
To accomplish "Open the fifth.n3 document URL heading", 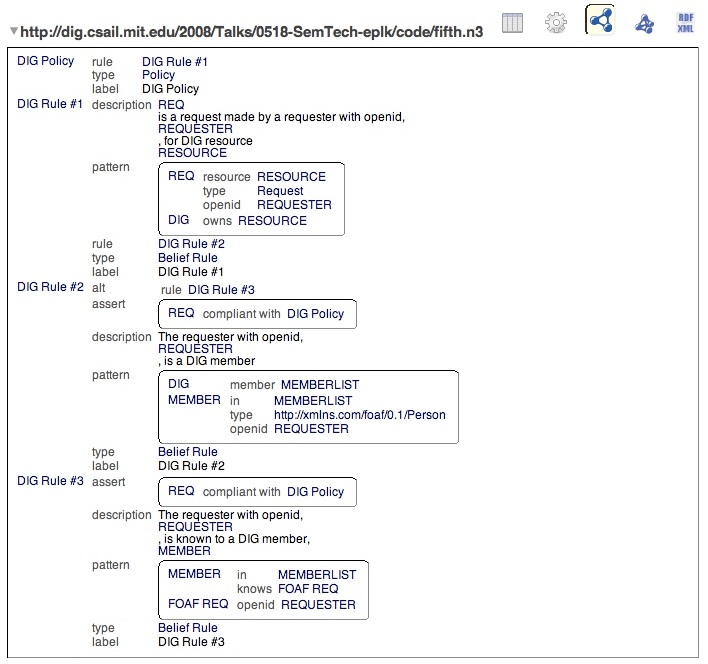I will click(252, 32).
